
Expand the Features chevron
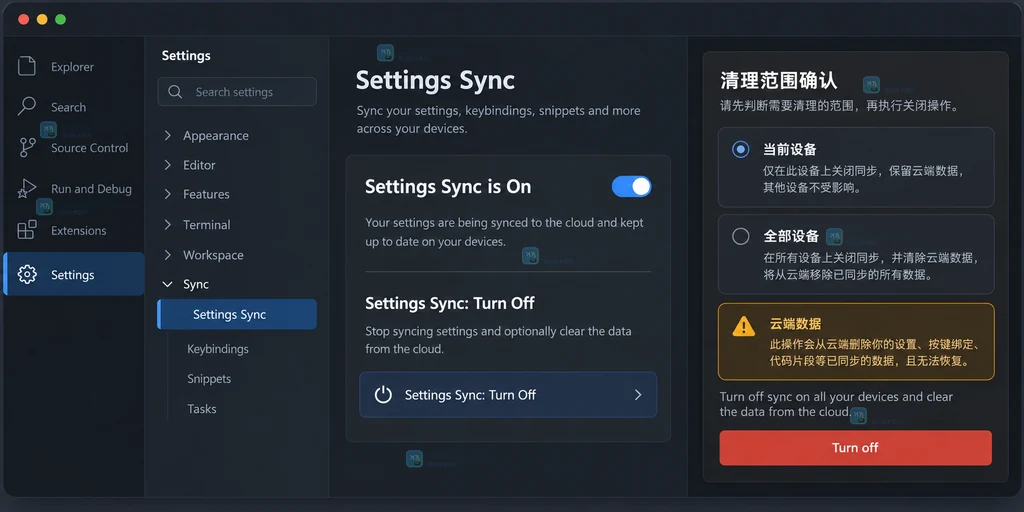(168, 195)
